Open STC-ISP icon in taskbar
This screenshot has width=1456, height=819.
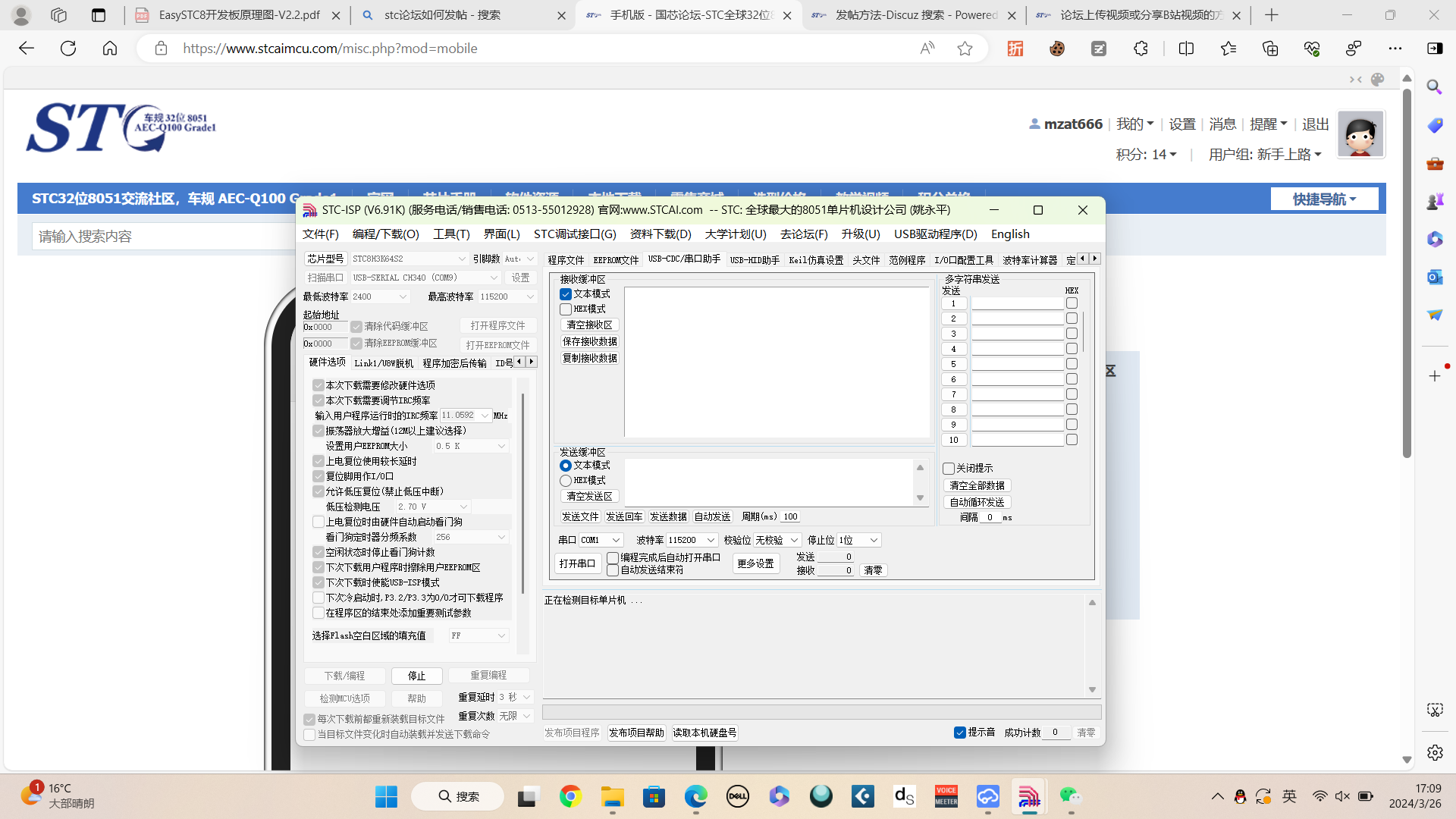pyautogui.click(x=1029, y=796)
